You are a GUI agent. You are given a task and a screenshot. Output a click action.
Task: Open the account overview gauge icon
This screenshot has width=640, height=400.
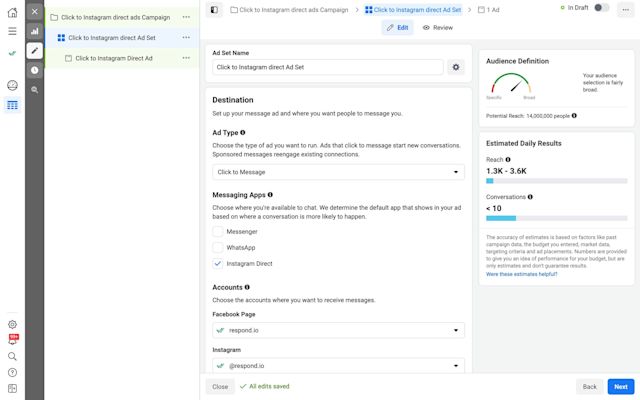coord(12,85)
